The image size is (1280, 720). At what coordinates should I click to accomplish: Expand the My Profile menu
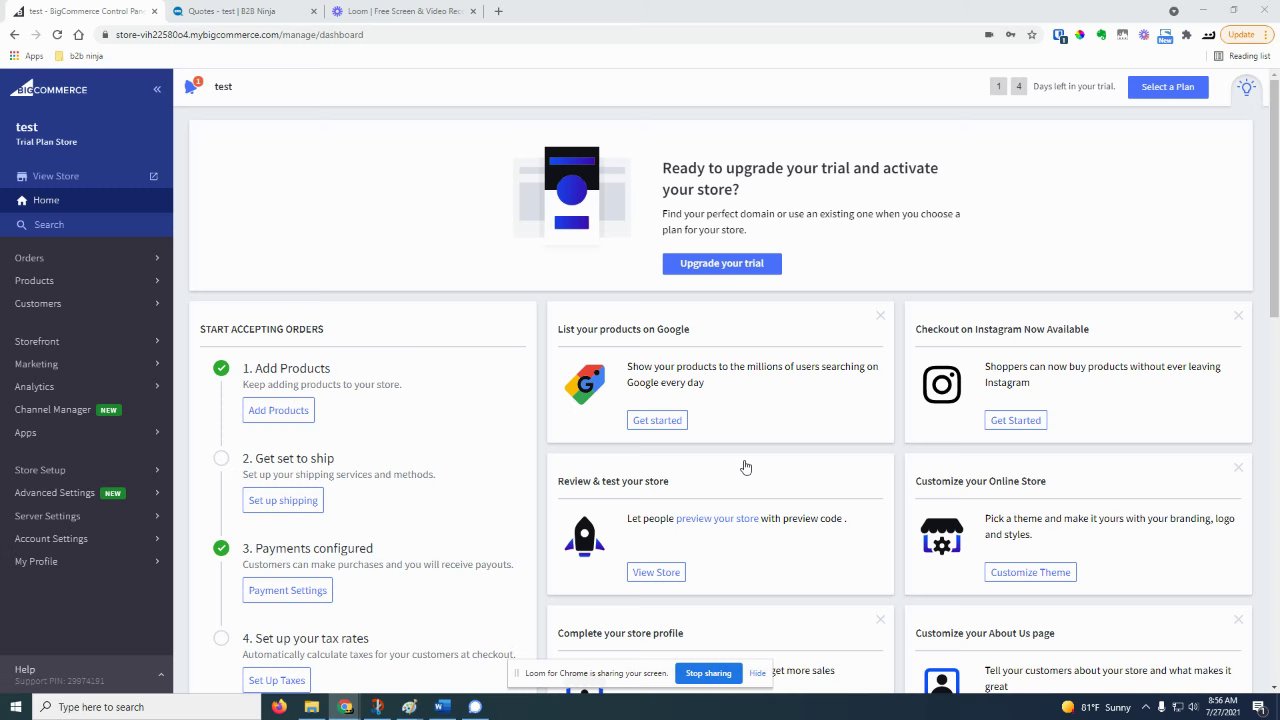pyautogui.click(x=86, y=562)
